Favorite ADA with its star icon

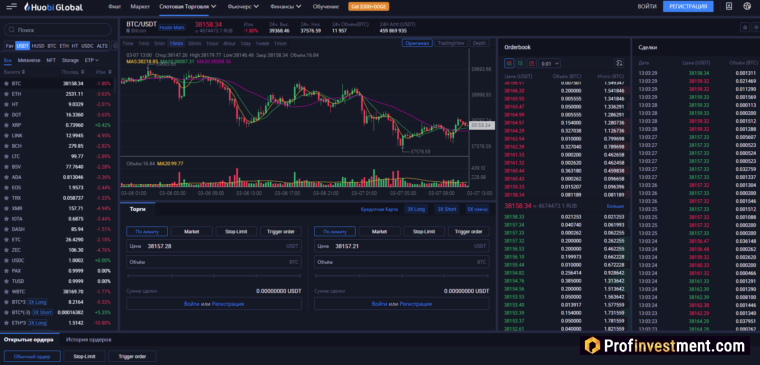coord(6,177)
